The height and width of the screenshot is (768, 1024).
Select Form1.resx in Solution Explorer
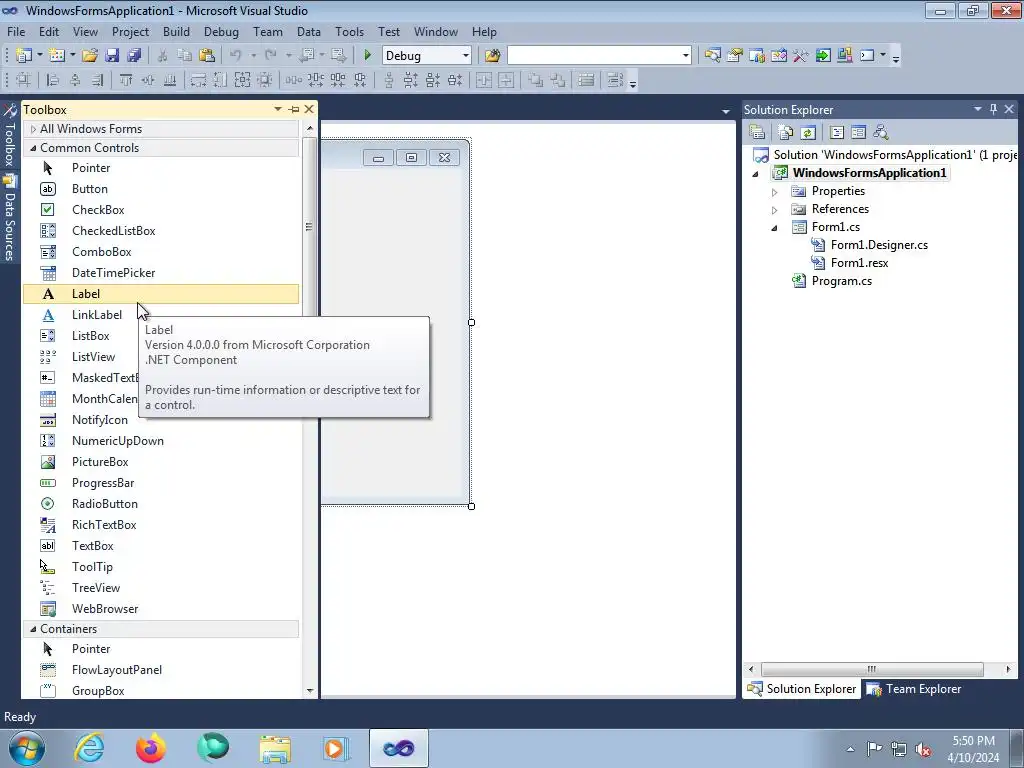point(859,263)
